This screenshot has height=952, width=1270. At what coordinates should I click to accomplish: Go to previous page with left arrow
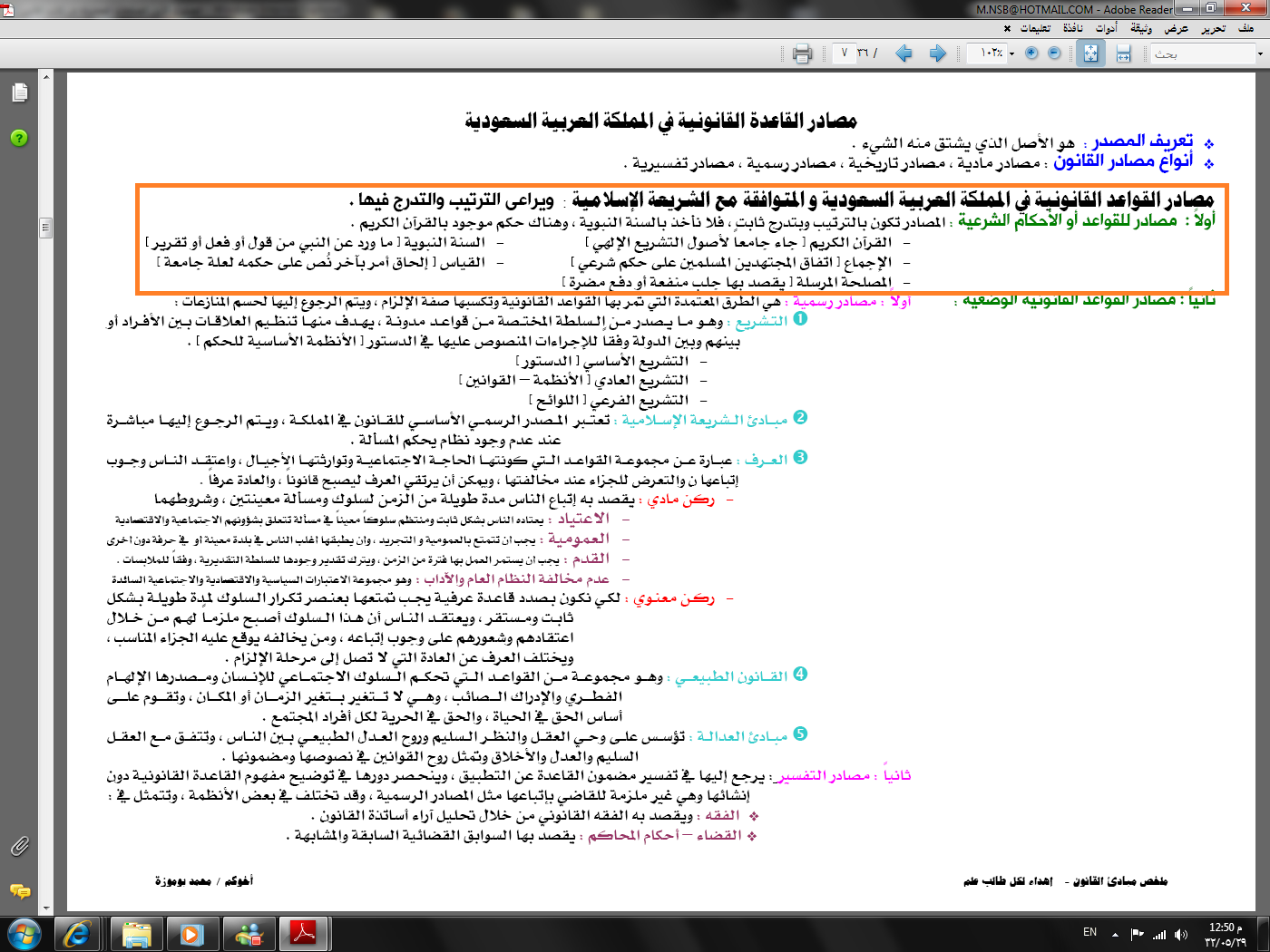pos(904,53)
